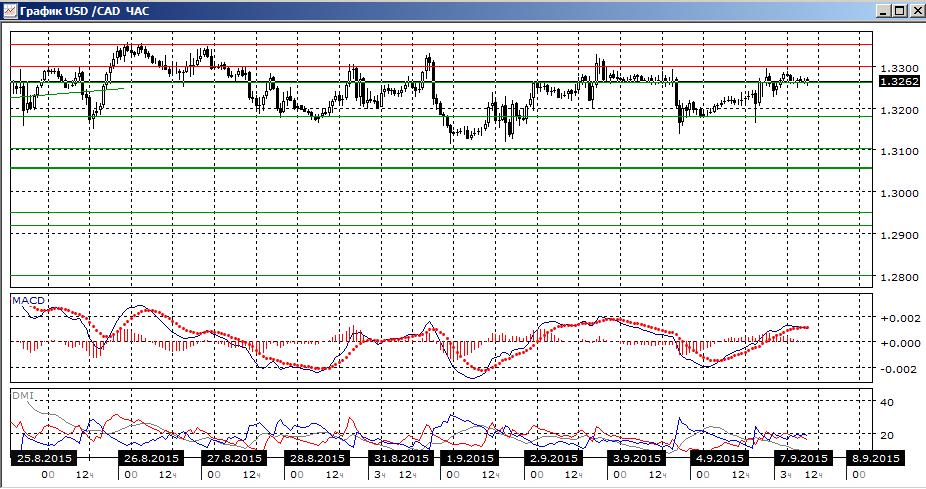Viewport: 926px width, 489px height.
Task: Click the 28.8.2015 date marker
Action: [x=314, y=458]
